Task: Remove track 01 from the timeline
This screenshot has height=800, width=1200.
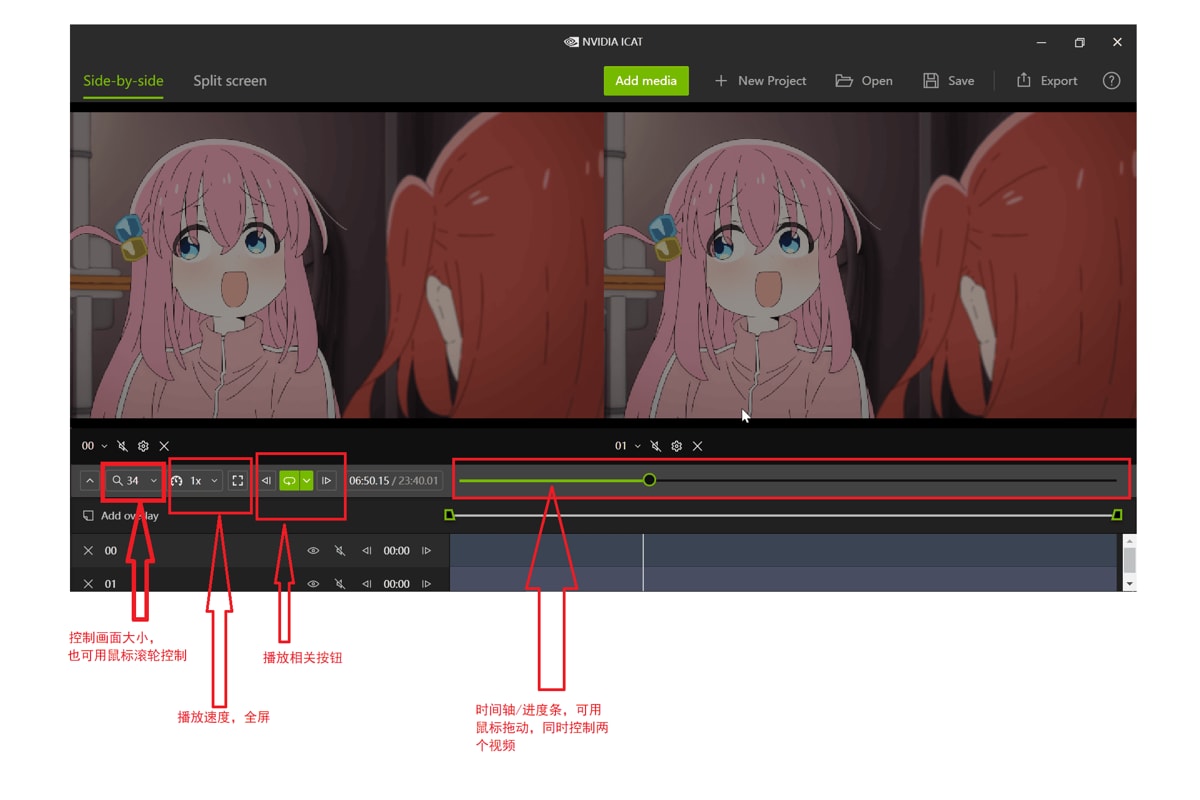Action: [x=88, y=584]
